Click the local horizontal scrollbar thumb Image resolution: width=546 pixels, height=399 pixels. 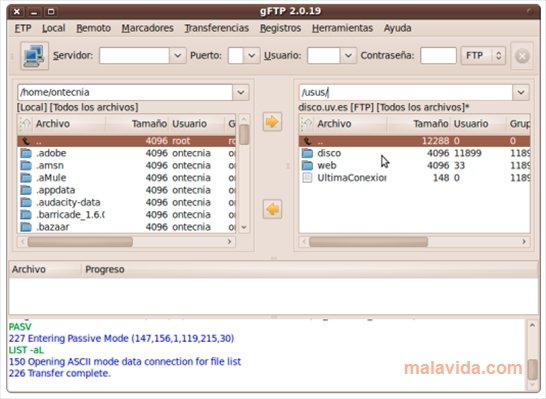click(x=80, y=242)
